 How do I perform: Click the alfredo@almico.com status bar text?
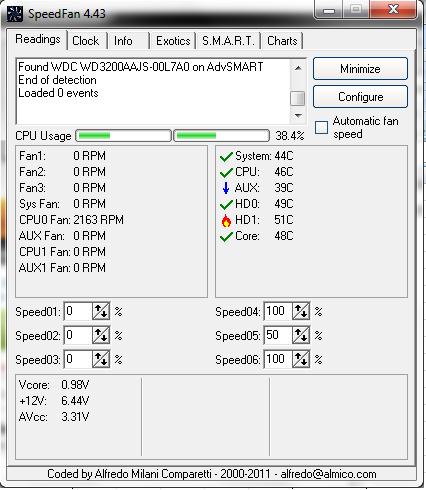(328, 474)
